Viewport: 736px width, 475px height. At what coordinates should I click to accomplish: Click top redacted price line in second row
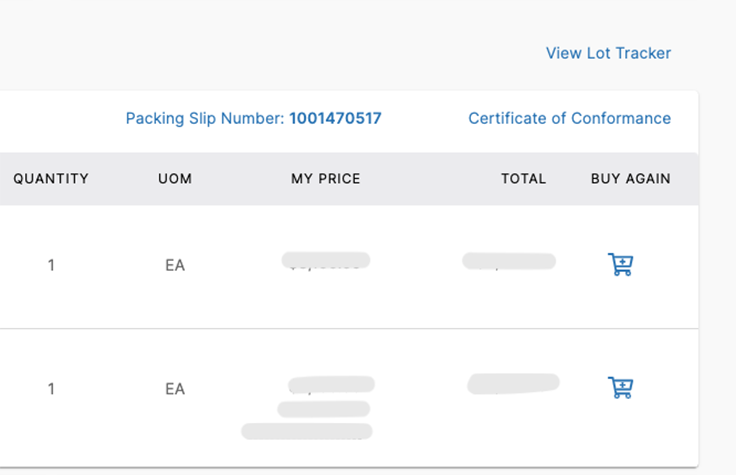pos(331,384)
